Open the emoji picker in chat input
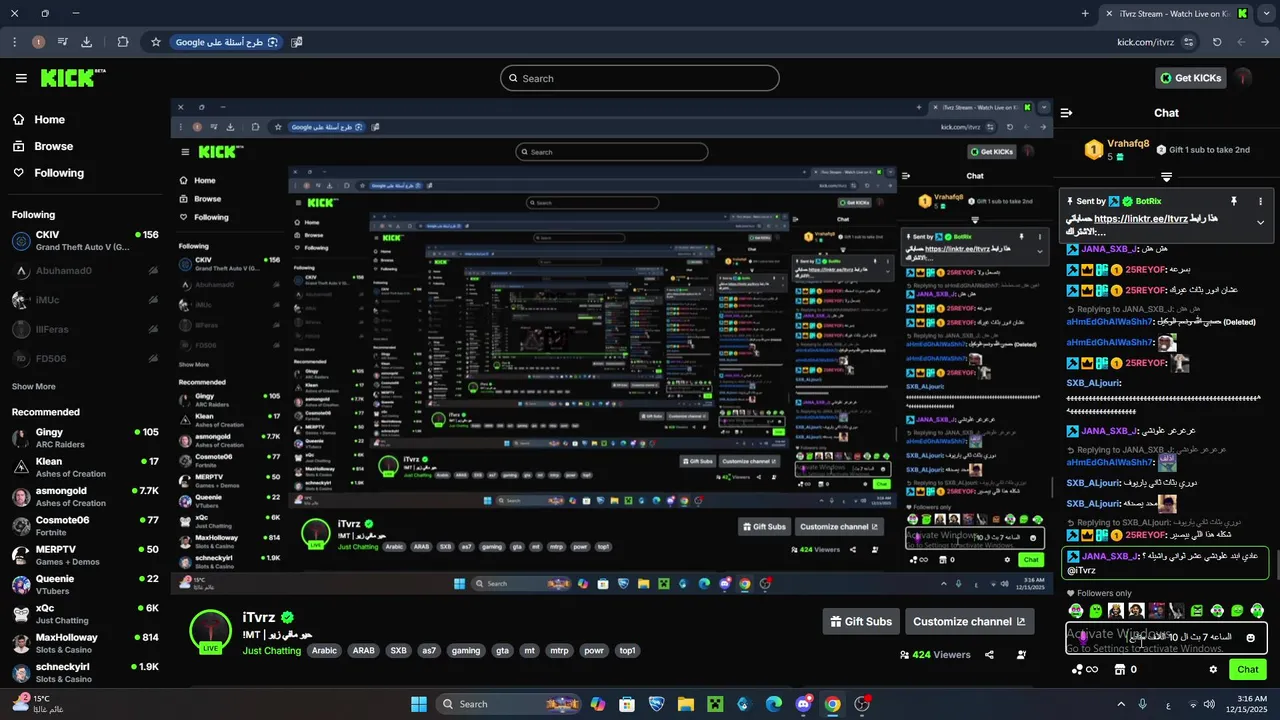 point(1250,638)
